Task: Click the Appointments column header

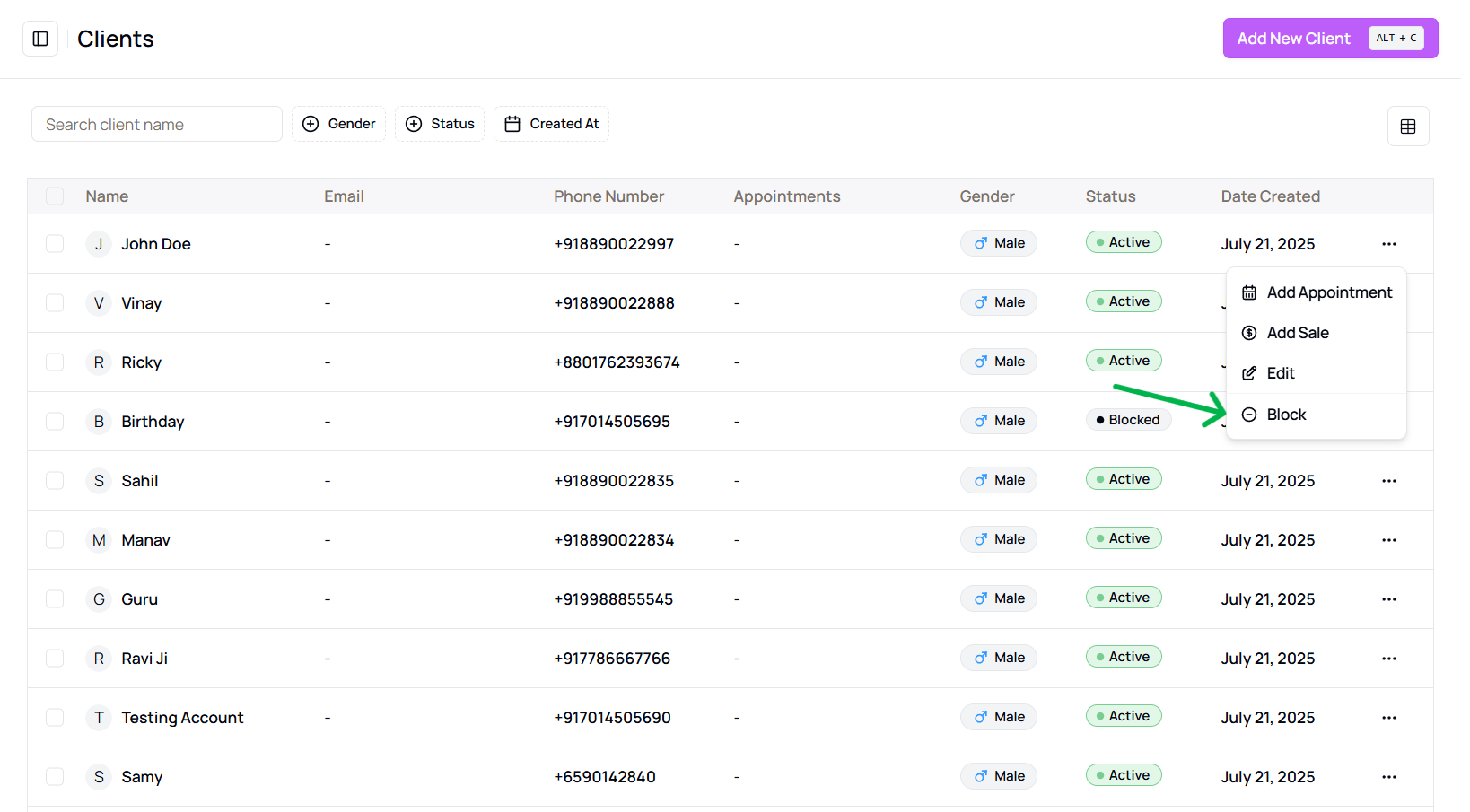Action: point(787,196)
